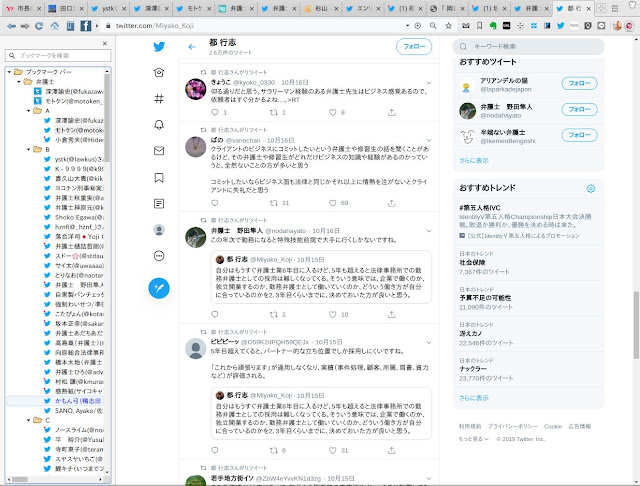
Task: Switch to the モトケン browser tab
Action: point(195,8)
